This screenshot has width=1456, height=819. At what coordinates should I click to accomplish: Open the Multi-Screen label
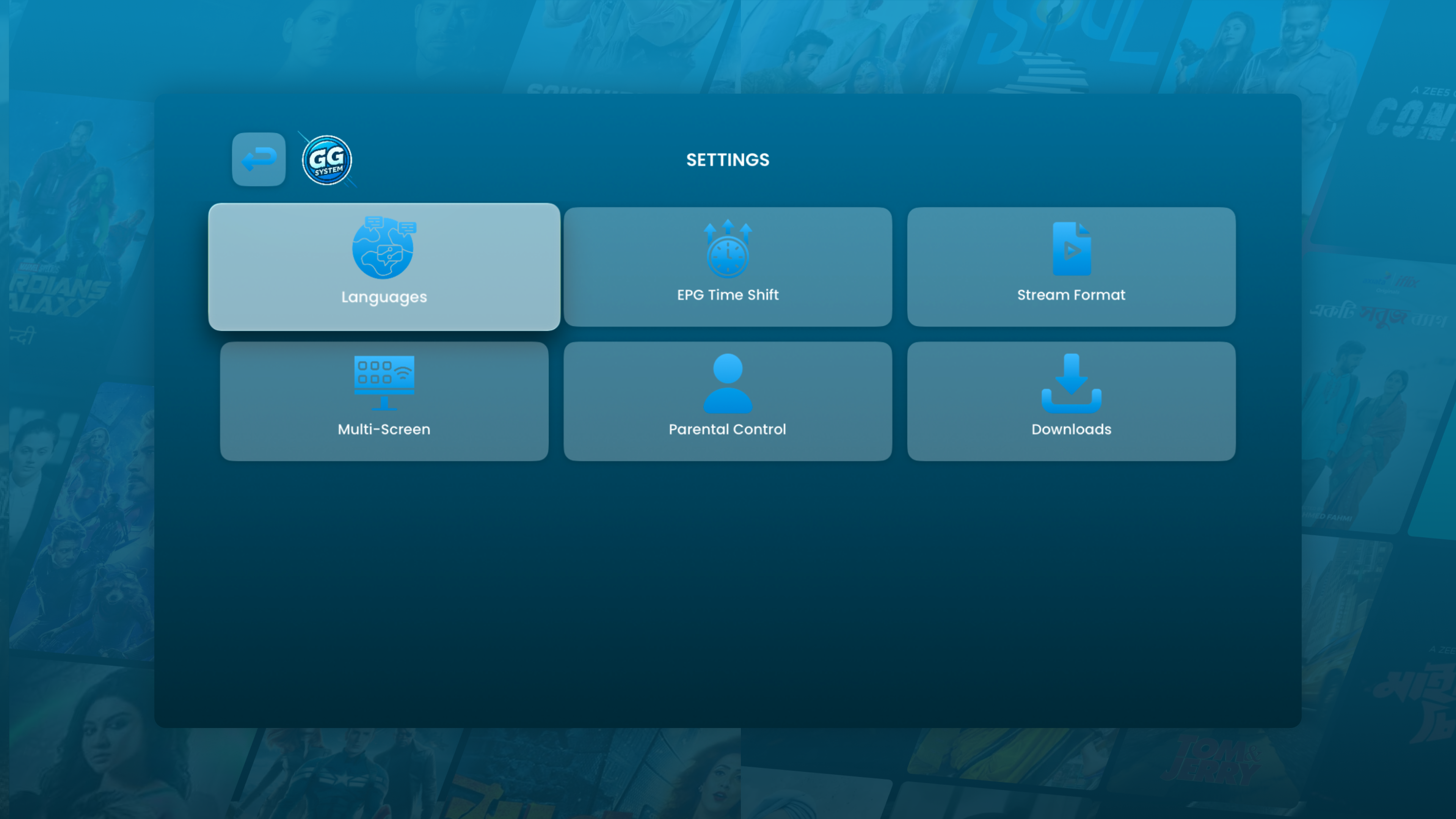[384, 429]
